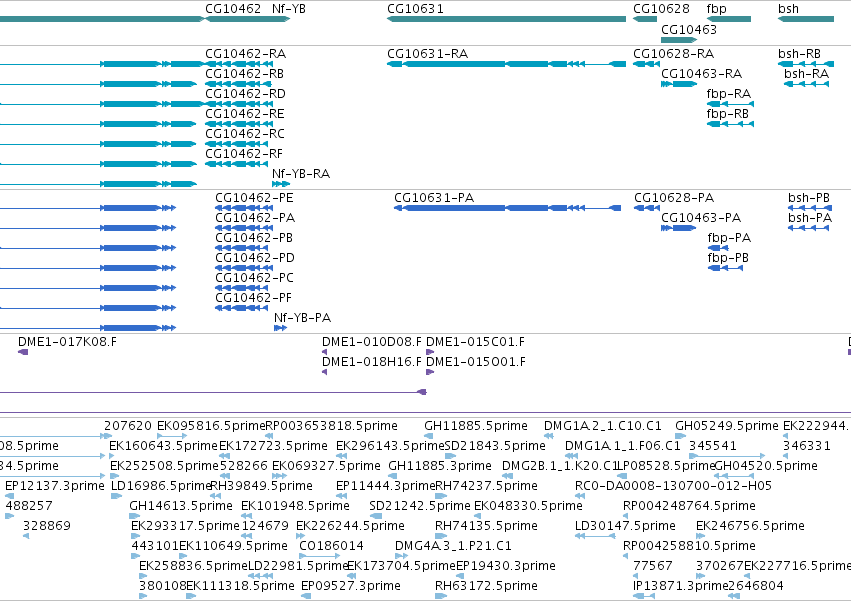The width and height of the screenshot is (851, 601).
Task: Click the CO186014 EST label
Action: (x=331, y=546)
